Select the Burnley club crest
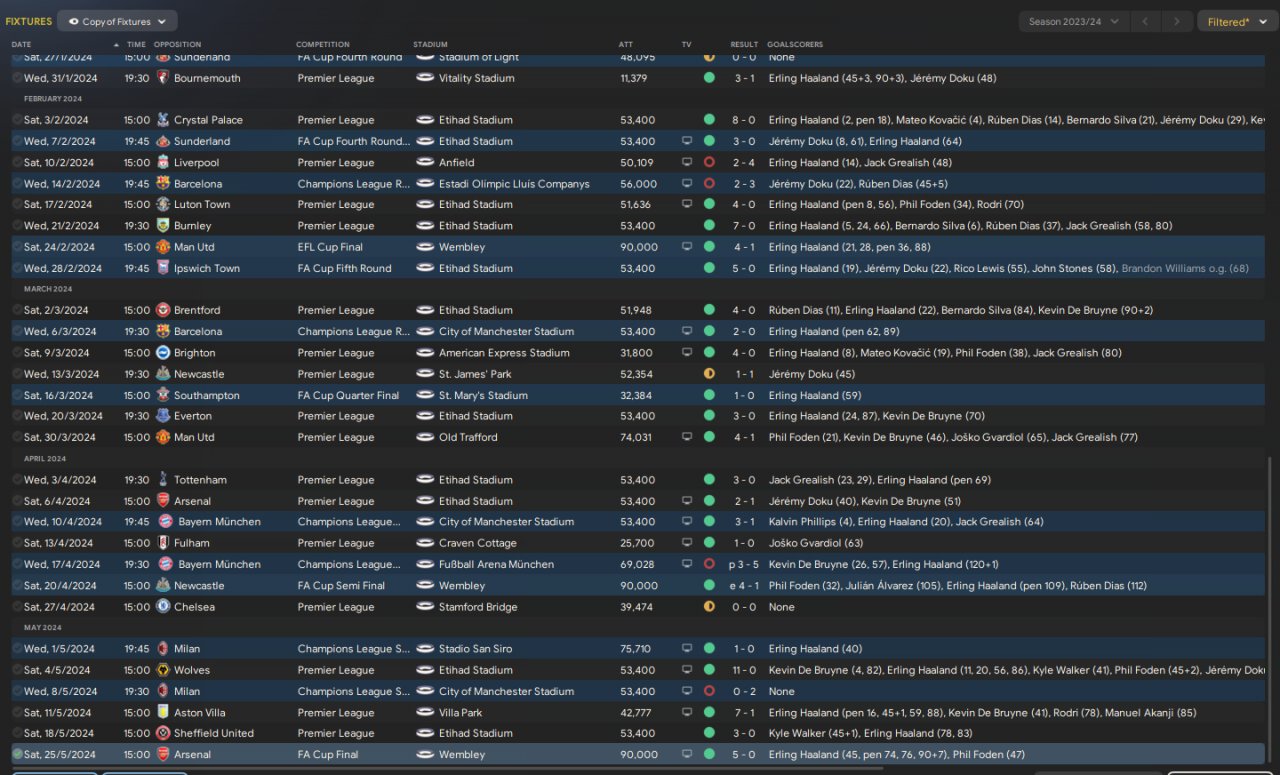This screenshot has width=1280, height=775. click(x=163, y=226)
